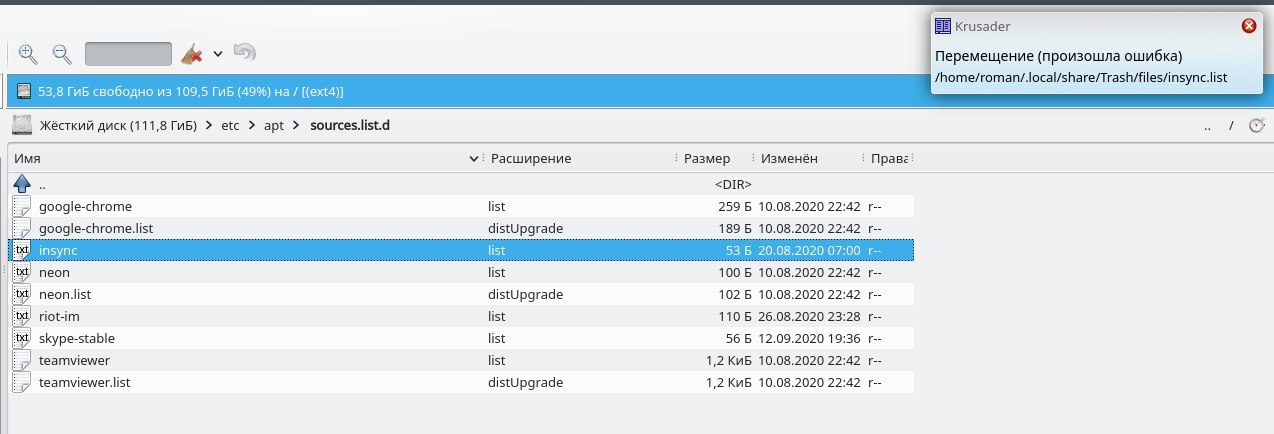Select the riot-im list file

[x=460, y=316]
